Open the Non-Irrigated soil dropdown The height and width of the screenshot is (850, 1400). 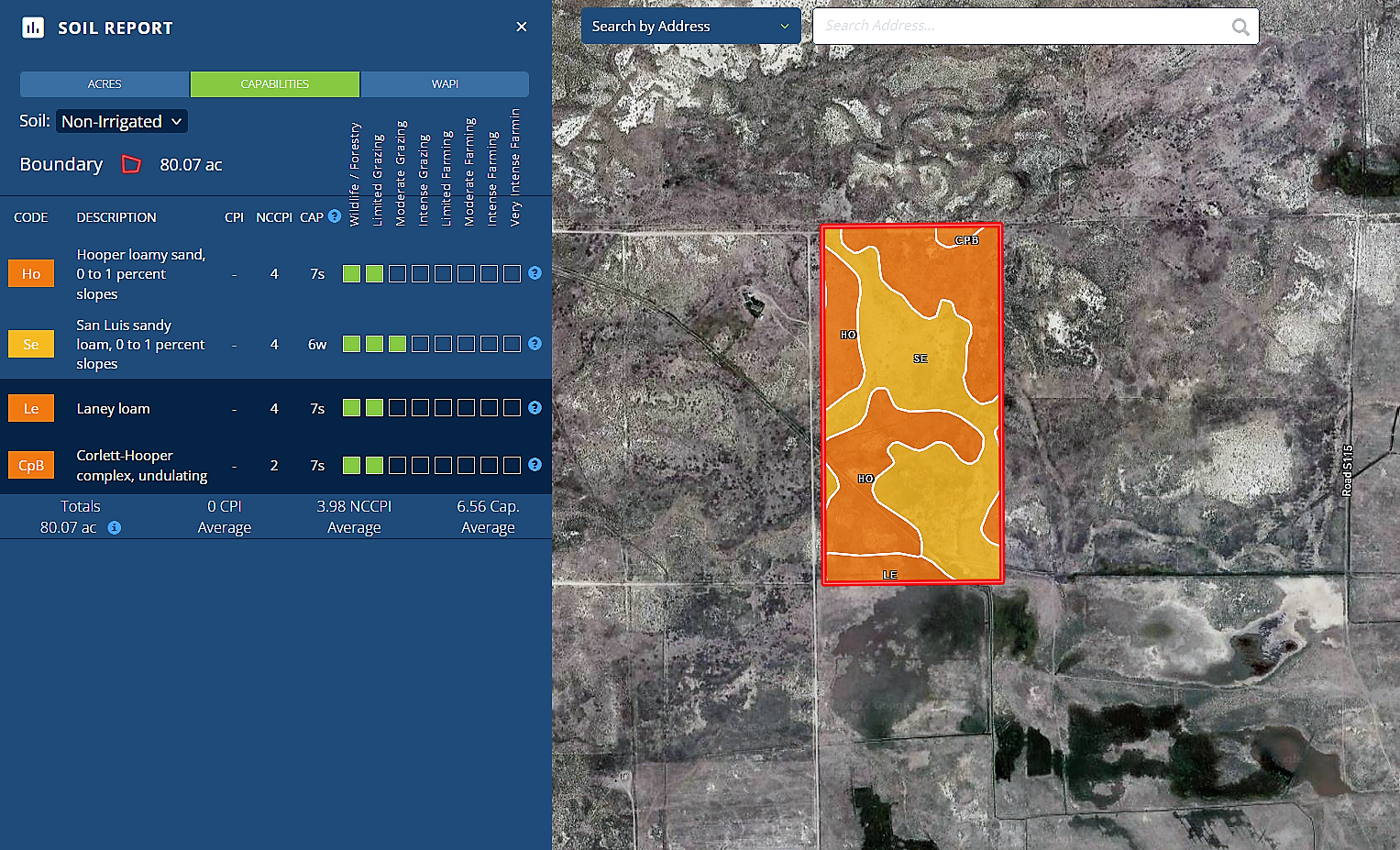pyautogui.click(x=122, y=121)
